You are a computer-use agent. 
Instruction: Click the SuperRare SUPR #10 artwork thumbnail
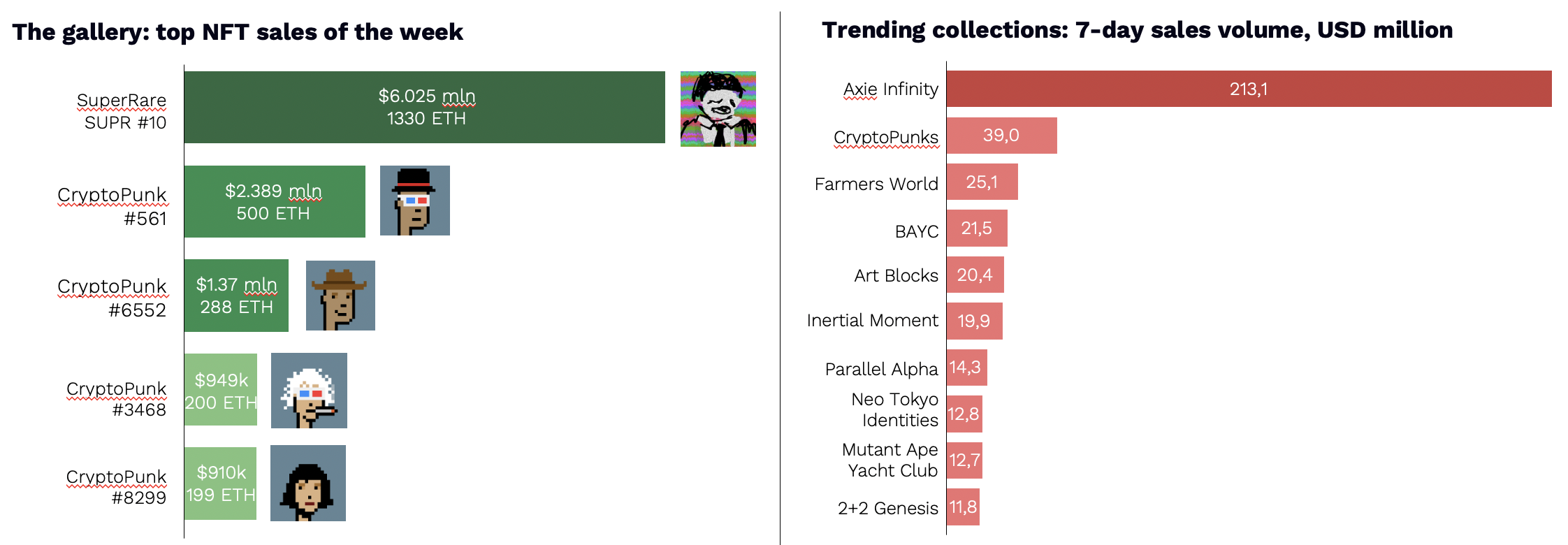pos(718,109)
